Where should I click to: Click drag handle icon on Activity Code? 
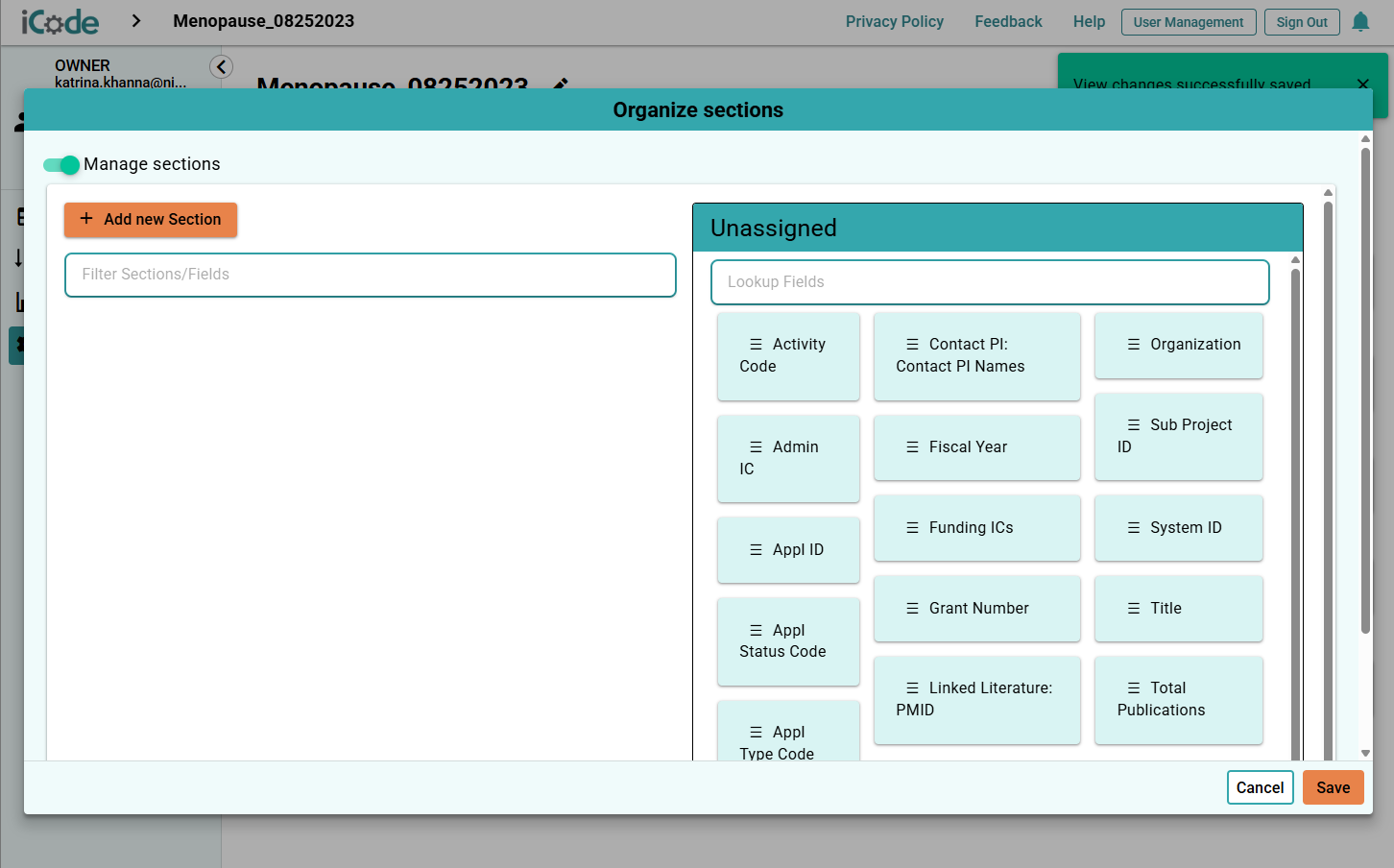coord(756,344)
